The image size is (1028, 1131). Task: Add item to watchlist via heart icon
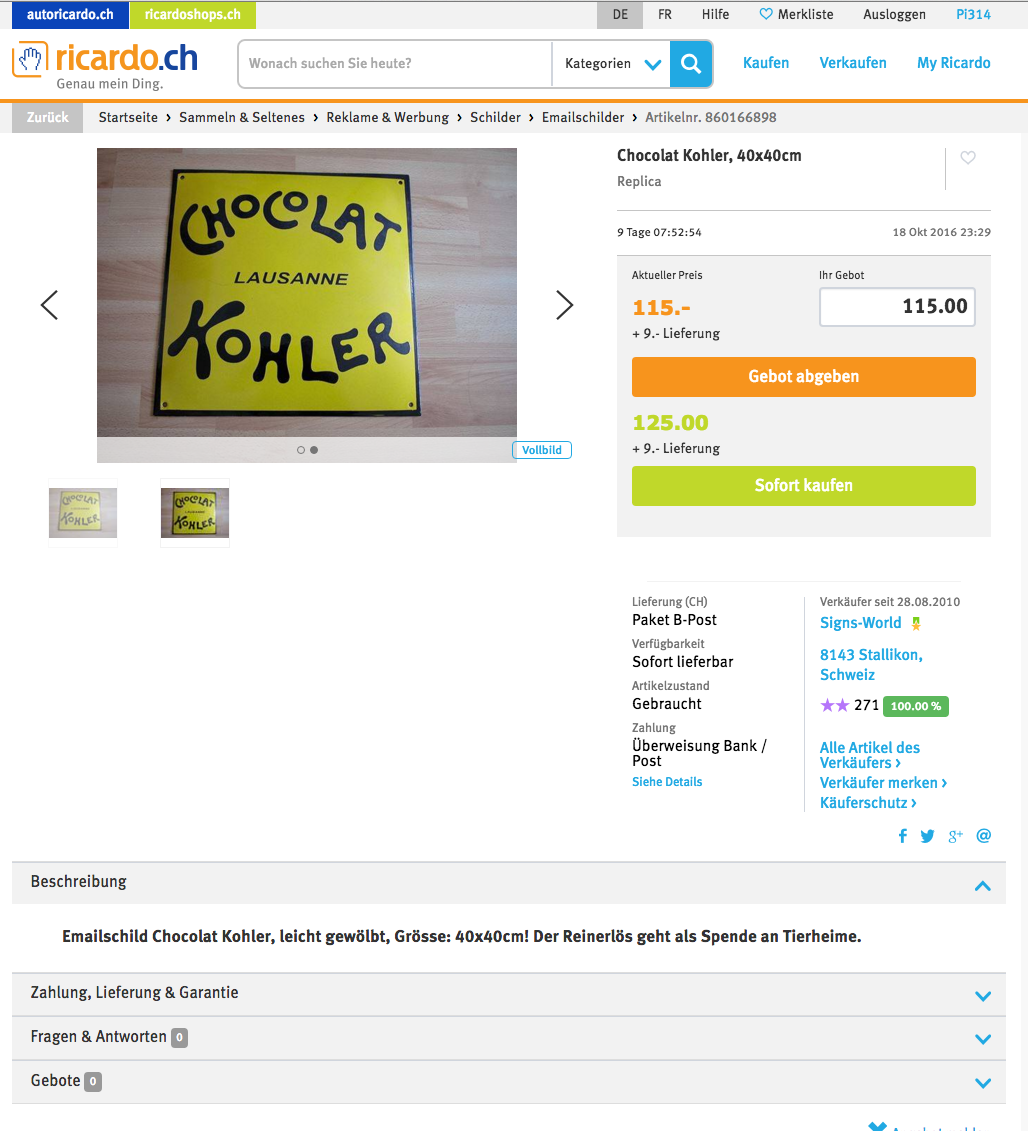pyautogui.click(x=968, y=157)
